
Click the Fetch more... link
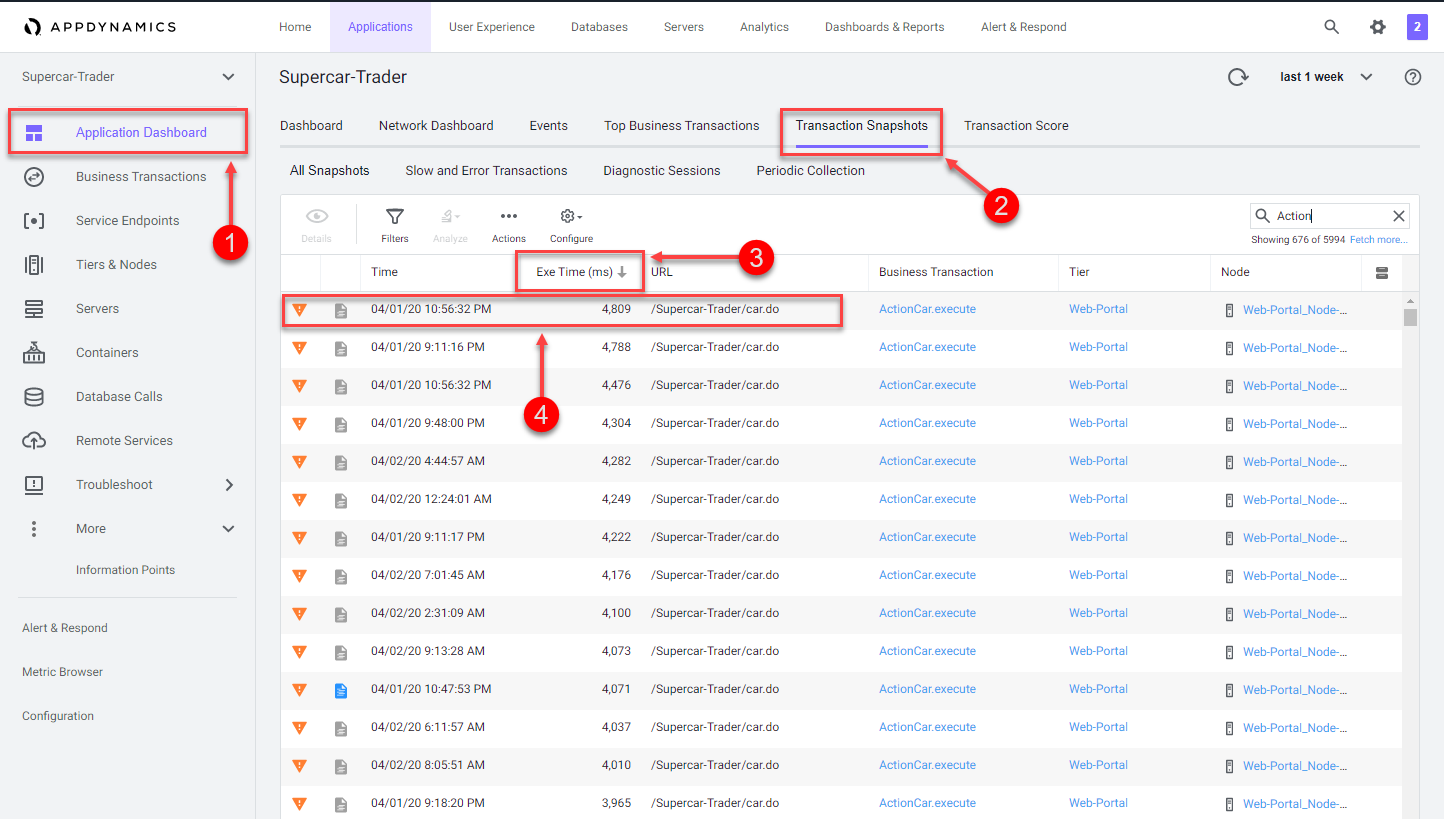coord(1379,240)
